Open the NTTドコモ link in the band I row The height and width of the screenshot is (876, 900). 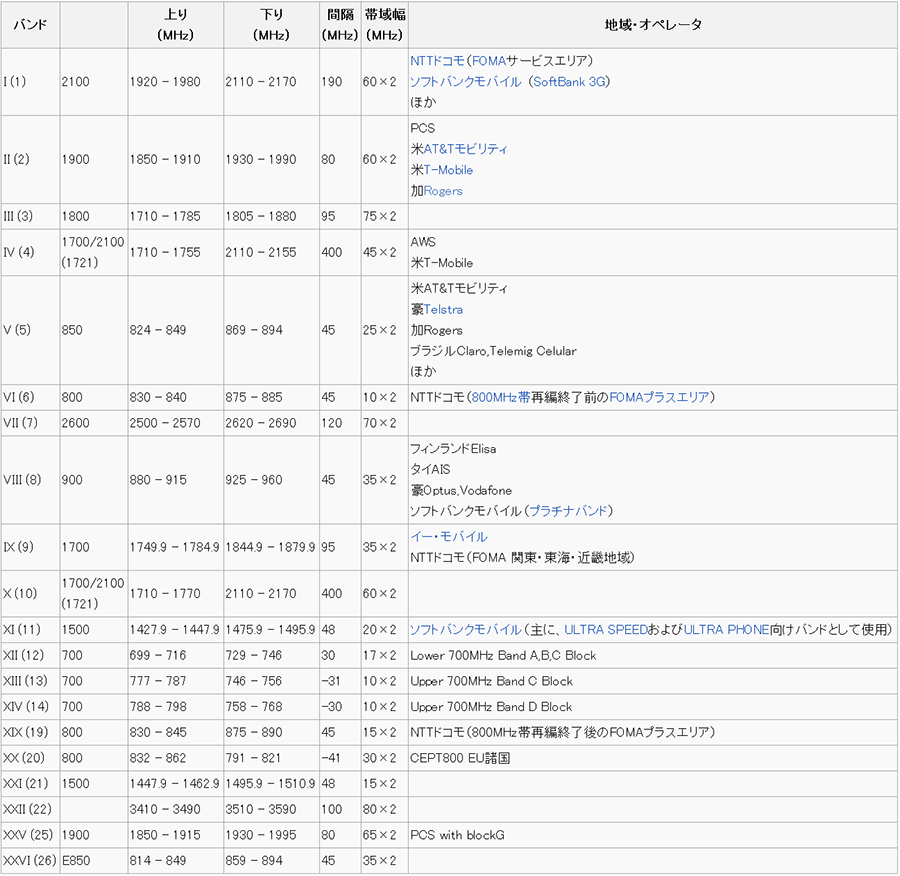437,61
